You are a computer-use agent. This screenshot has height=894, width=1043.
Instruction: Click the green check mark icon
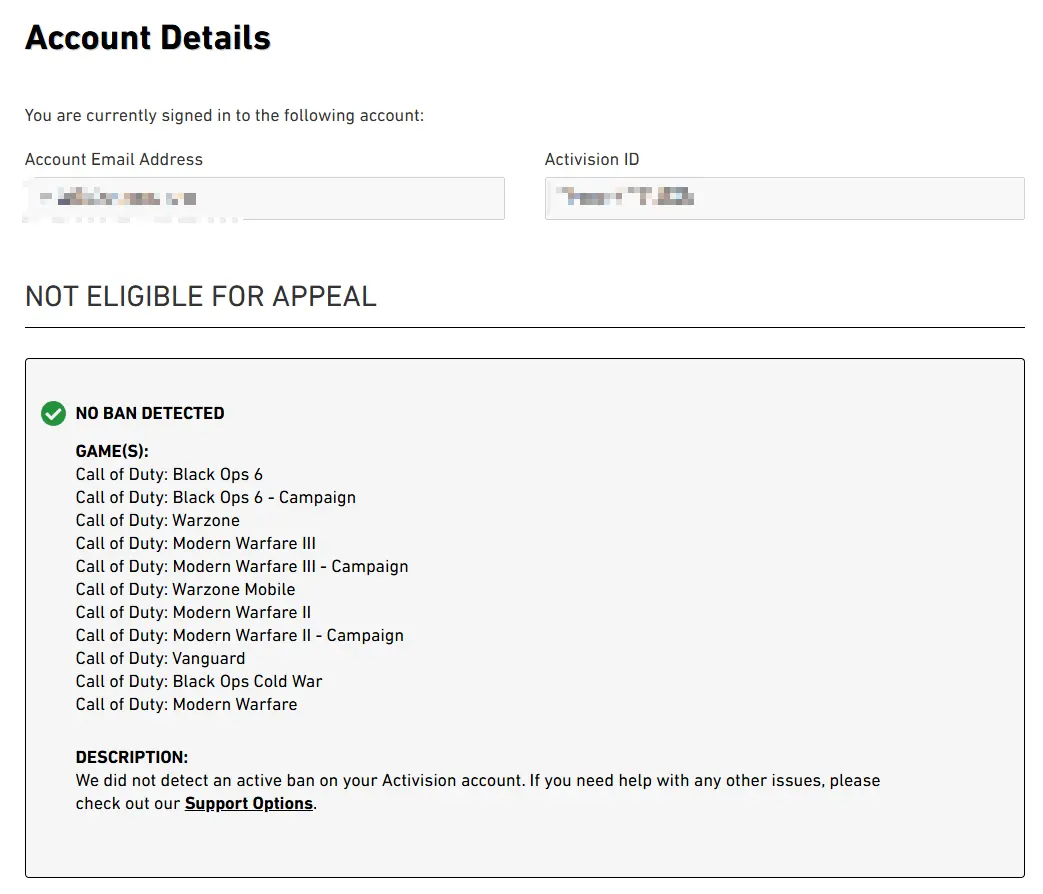(x=53, y=413)
